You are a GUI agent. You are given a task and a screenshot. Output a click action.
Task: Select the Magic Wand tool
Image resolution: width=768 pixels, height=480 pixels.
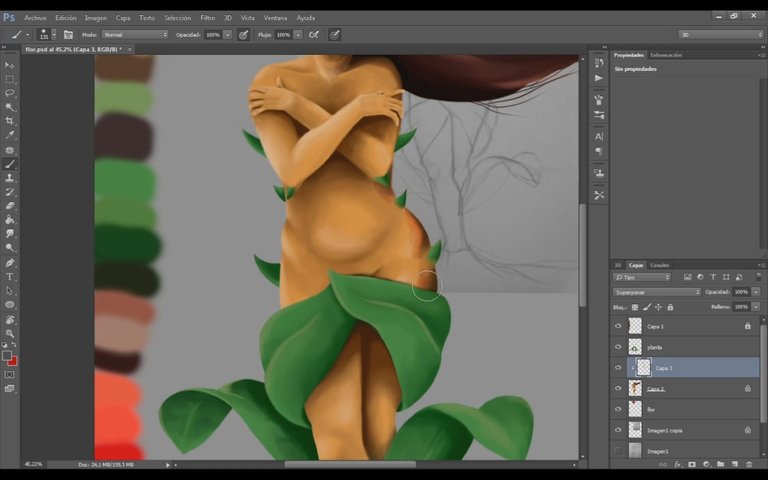tap(9, 107)
